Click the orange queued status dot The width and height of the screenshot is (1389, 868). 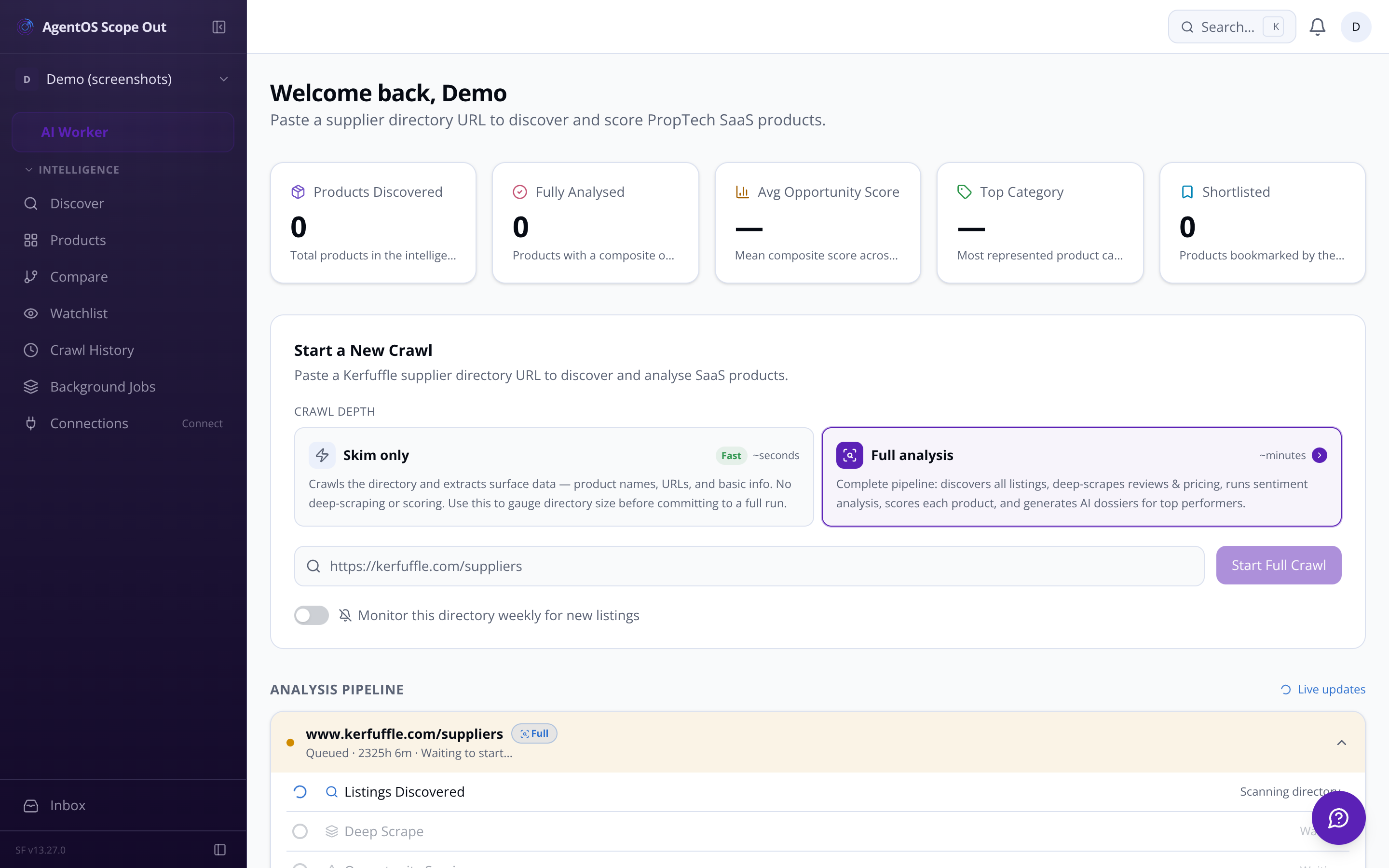click(x=290, y=743)
